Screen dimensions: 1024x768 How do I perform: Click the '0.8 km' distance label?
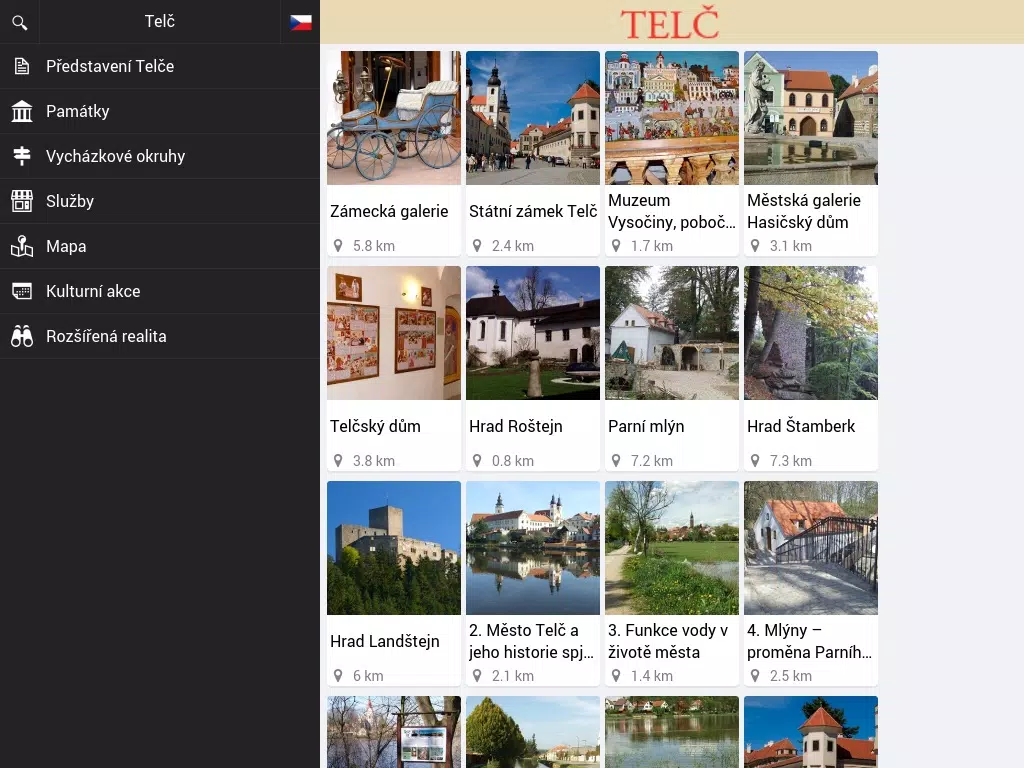tap(513, 461)
